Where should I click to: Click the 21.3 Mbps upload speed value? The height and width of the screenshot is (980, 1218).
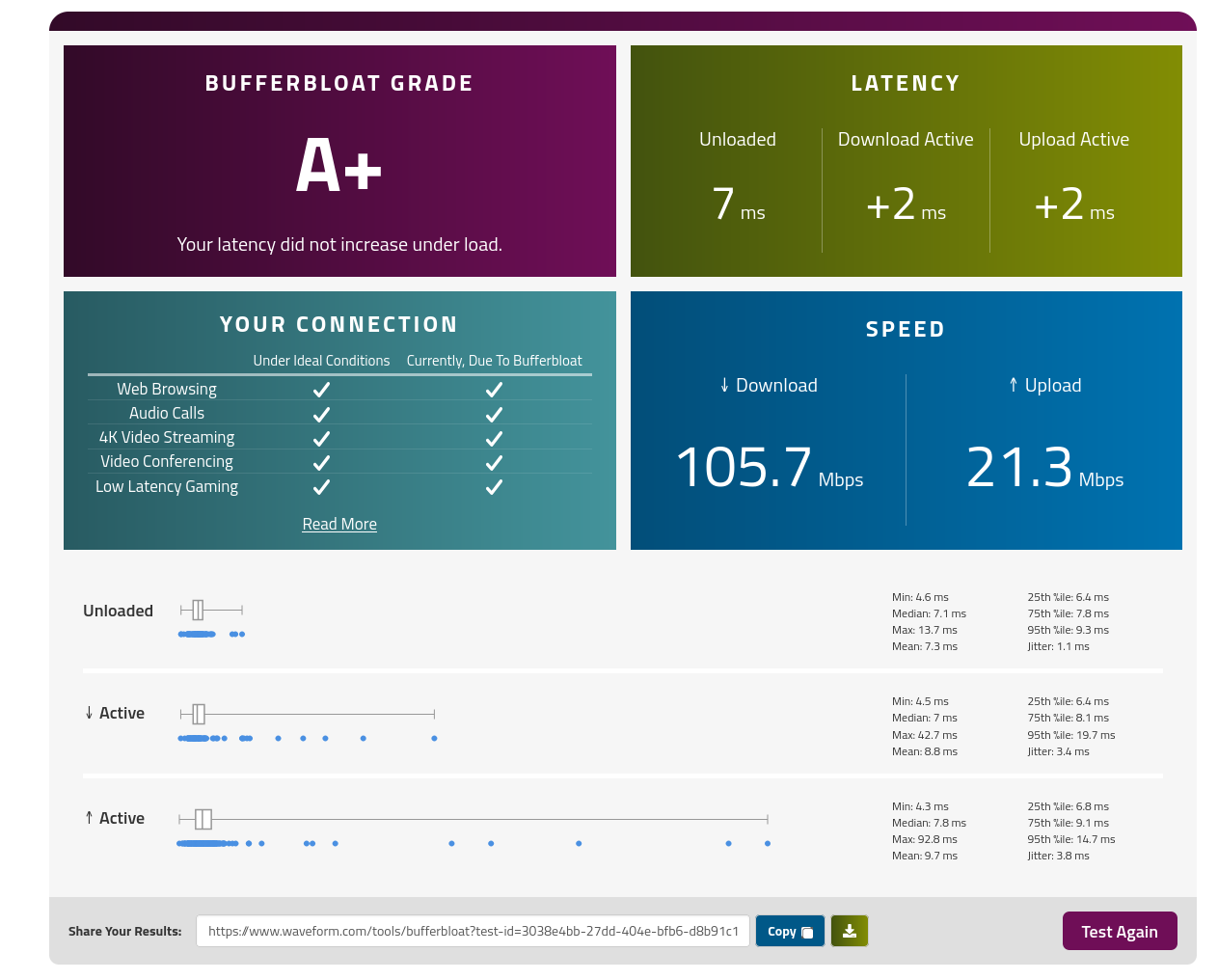coord(1045,468)
